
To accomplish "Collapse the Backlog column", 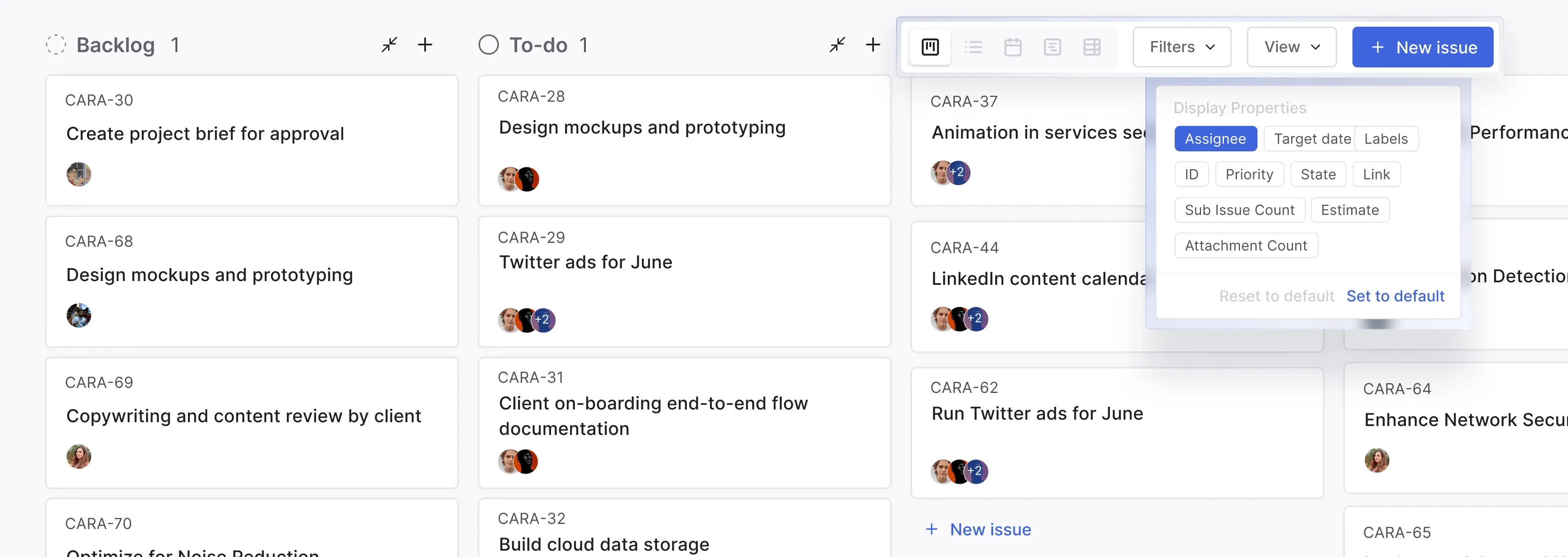I will click(x=389, y=45).
